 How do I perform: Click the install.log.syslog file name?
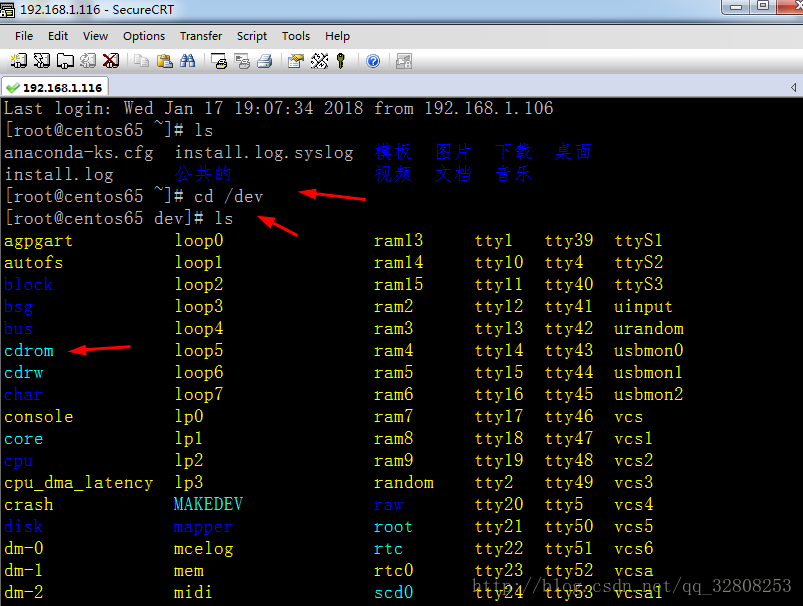[264, 153]
